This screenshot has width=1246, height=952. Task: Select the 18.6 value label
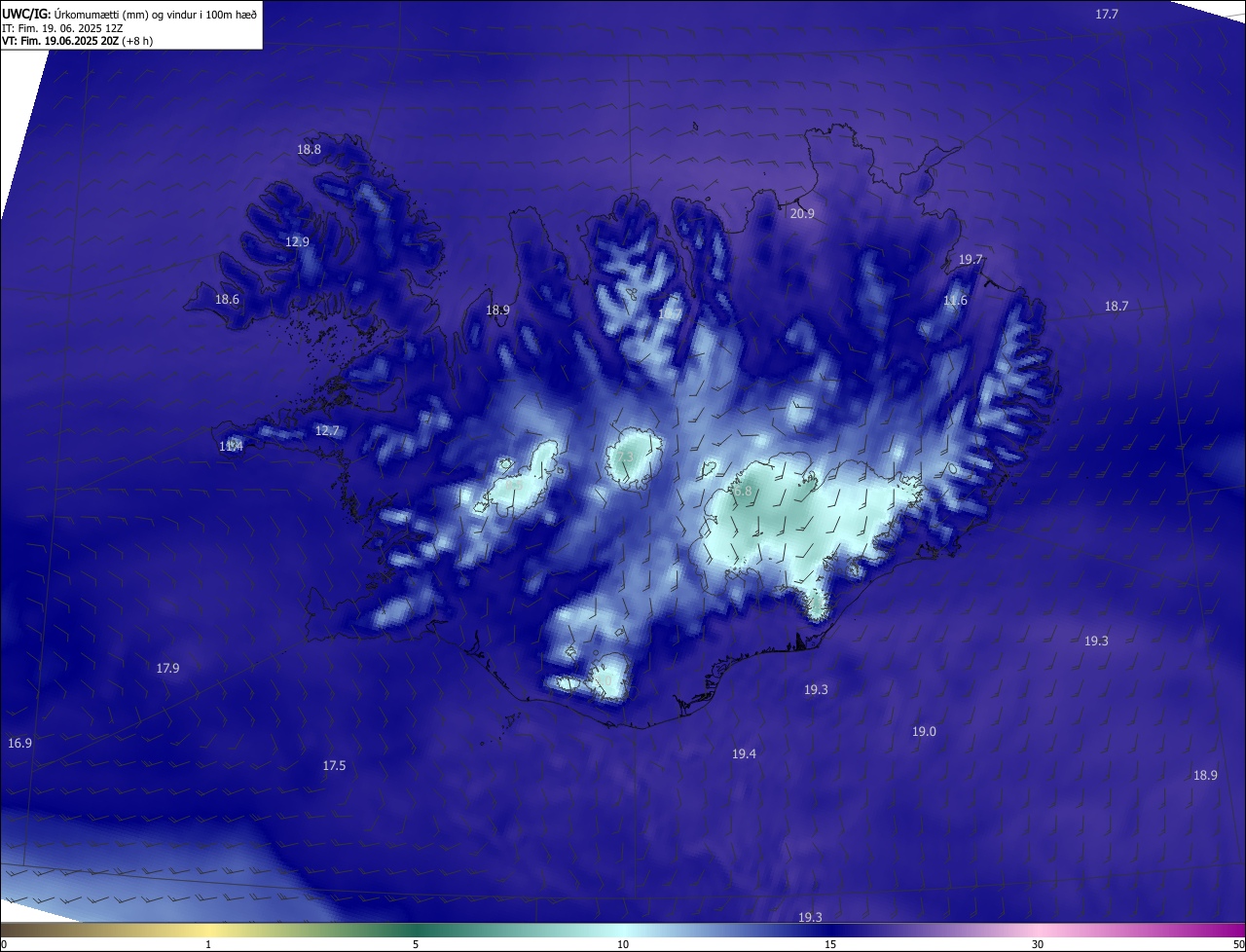pyautogui.click(x=227, y=300)
